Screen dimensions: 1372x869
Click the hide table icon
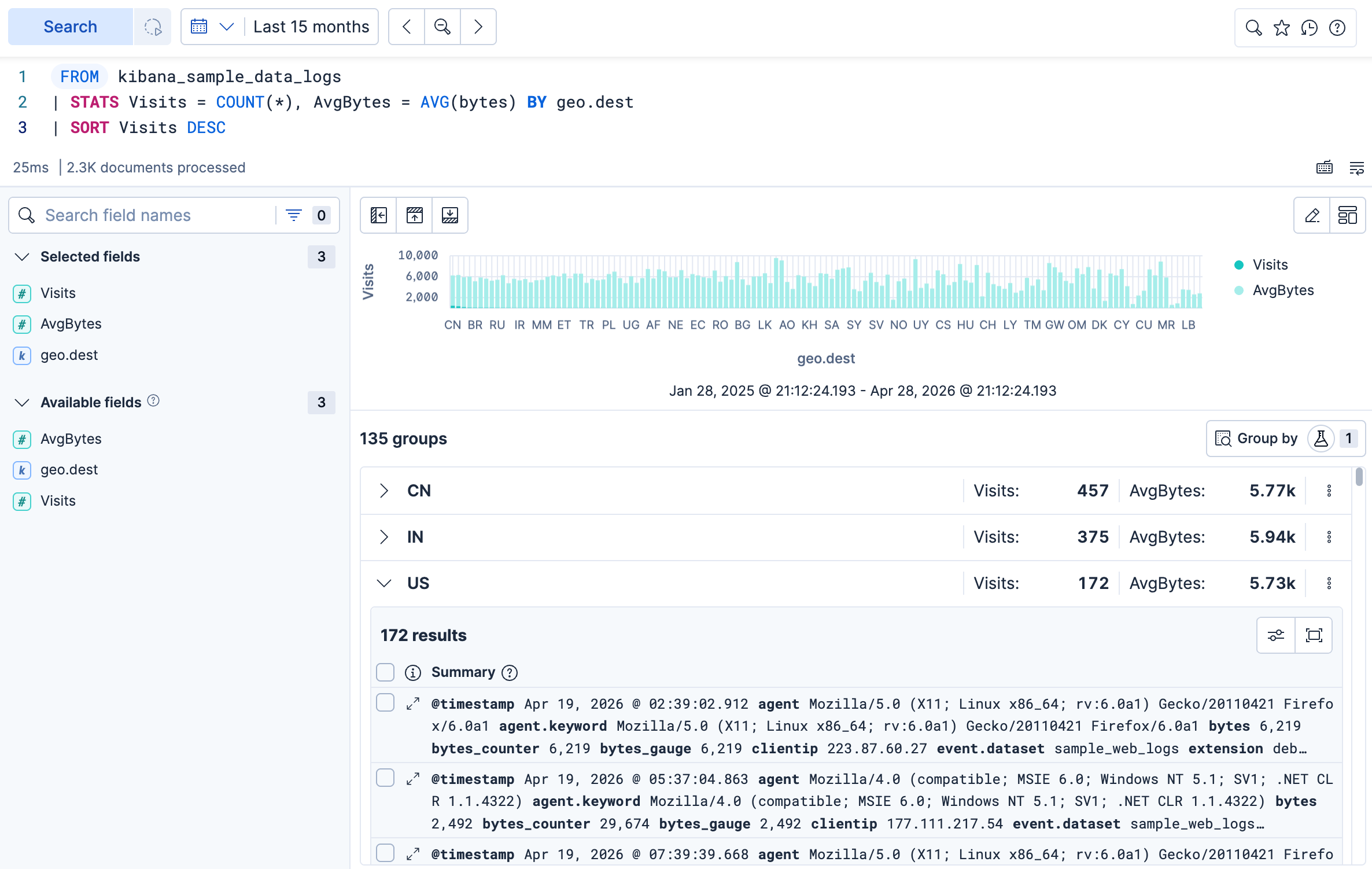pos(450,215)
